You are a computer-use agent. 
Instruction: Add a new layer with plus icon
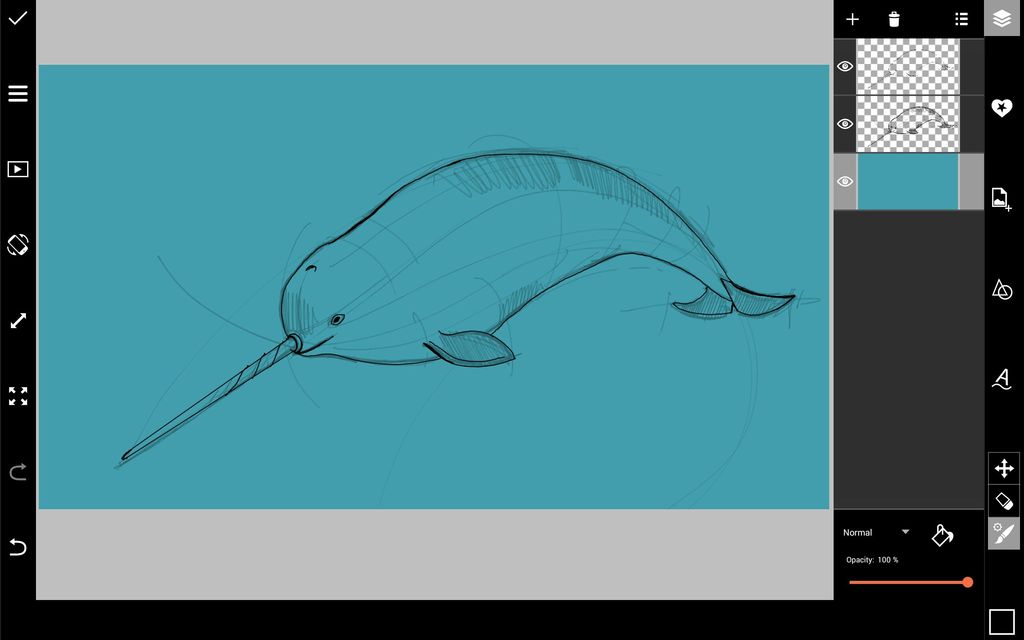pyautogui.click(x=852, y=19)
